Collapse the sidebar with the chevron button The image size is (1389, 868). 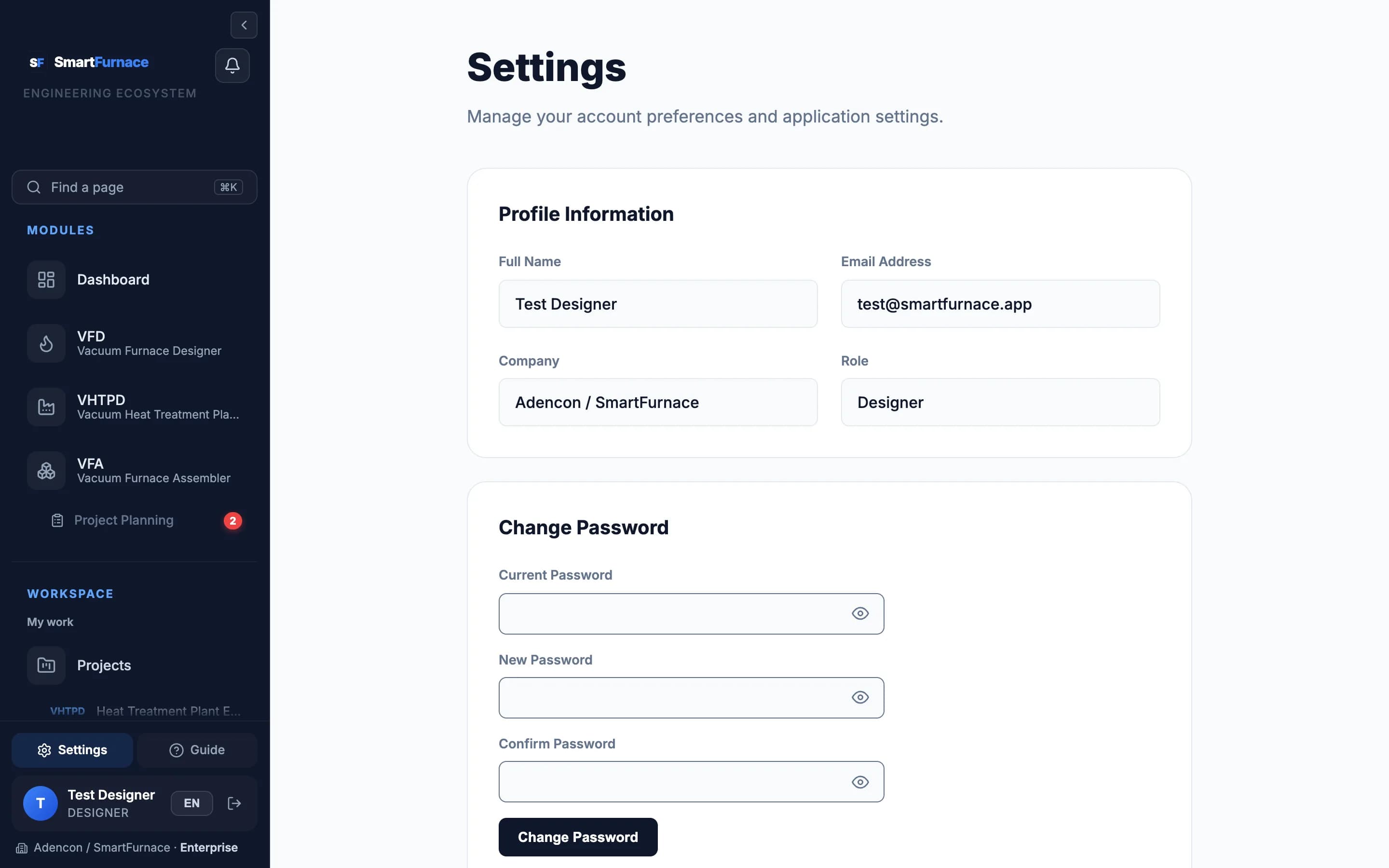[244, 25]
